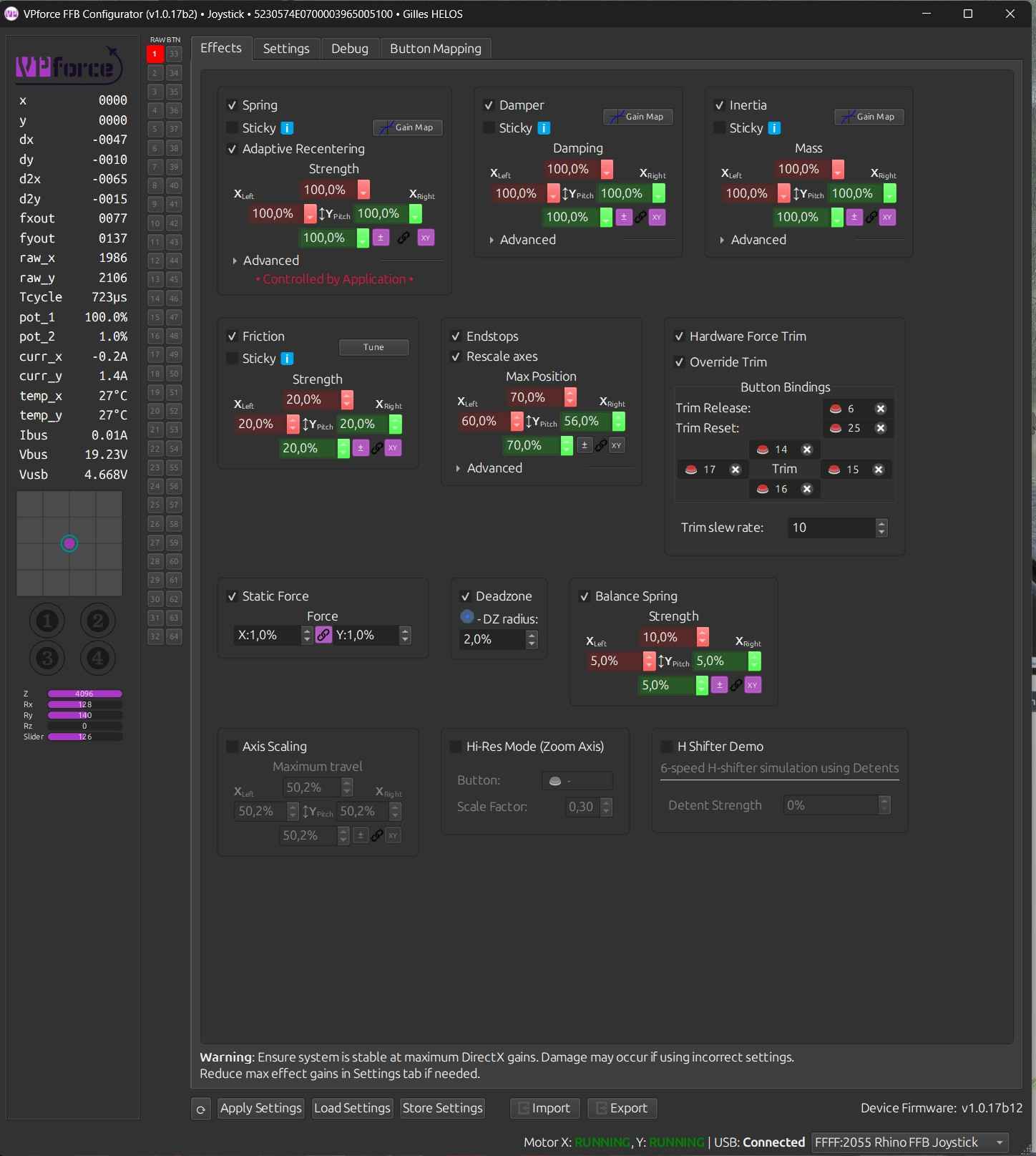Select the Effects tab
The width and height of the screenshot is (1036, 1156).
tap(221, 48)
